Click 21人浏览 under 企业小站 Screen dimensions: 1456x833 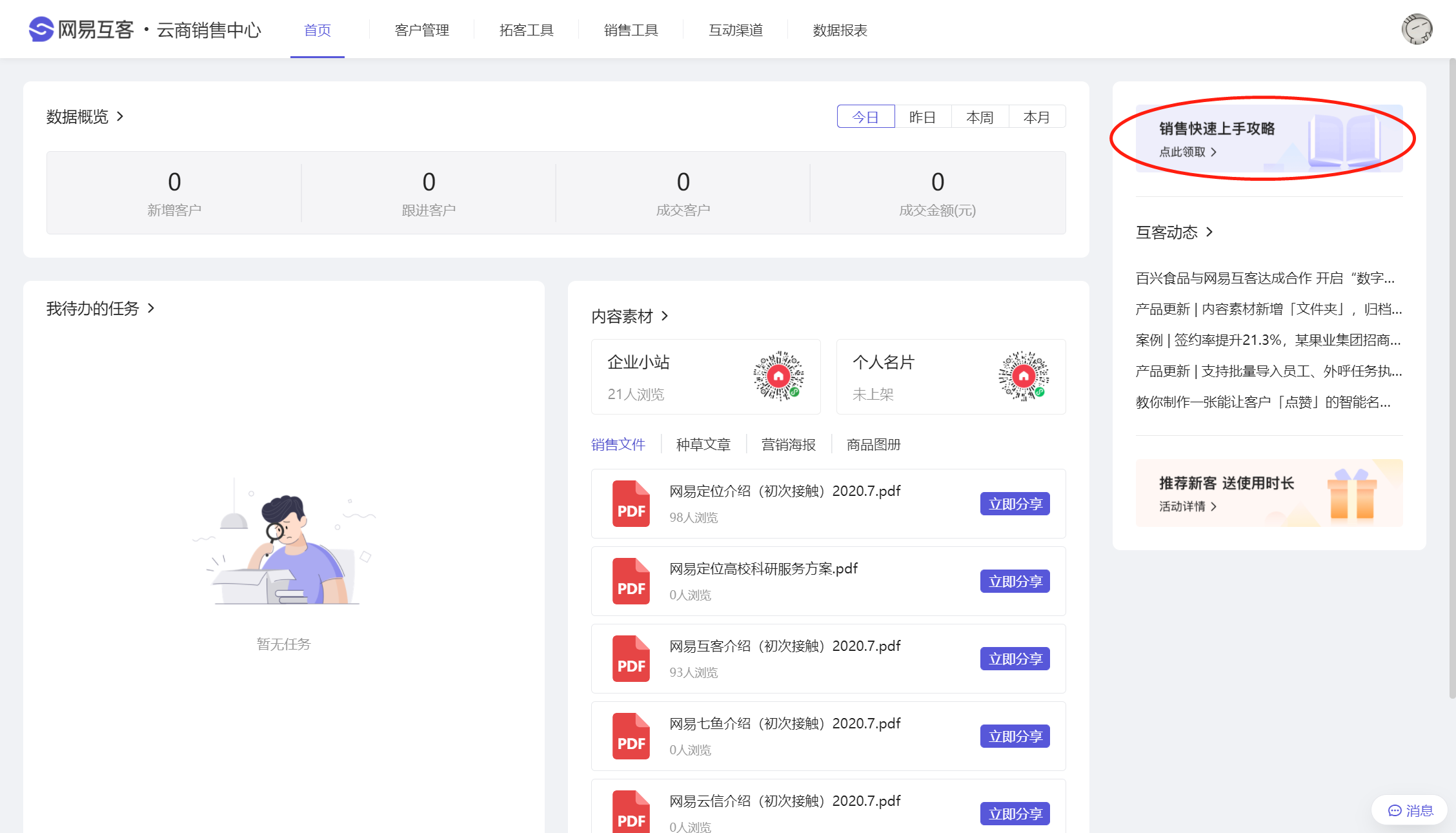[636, 394]
